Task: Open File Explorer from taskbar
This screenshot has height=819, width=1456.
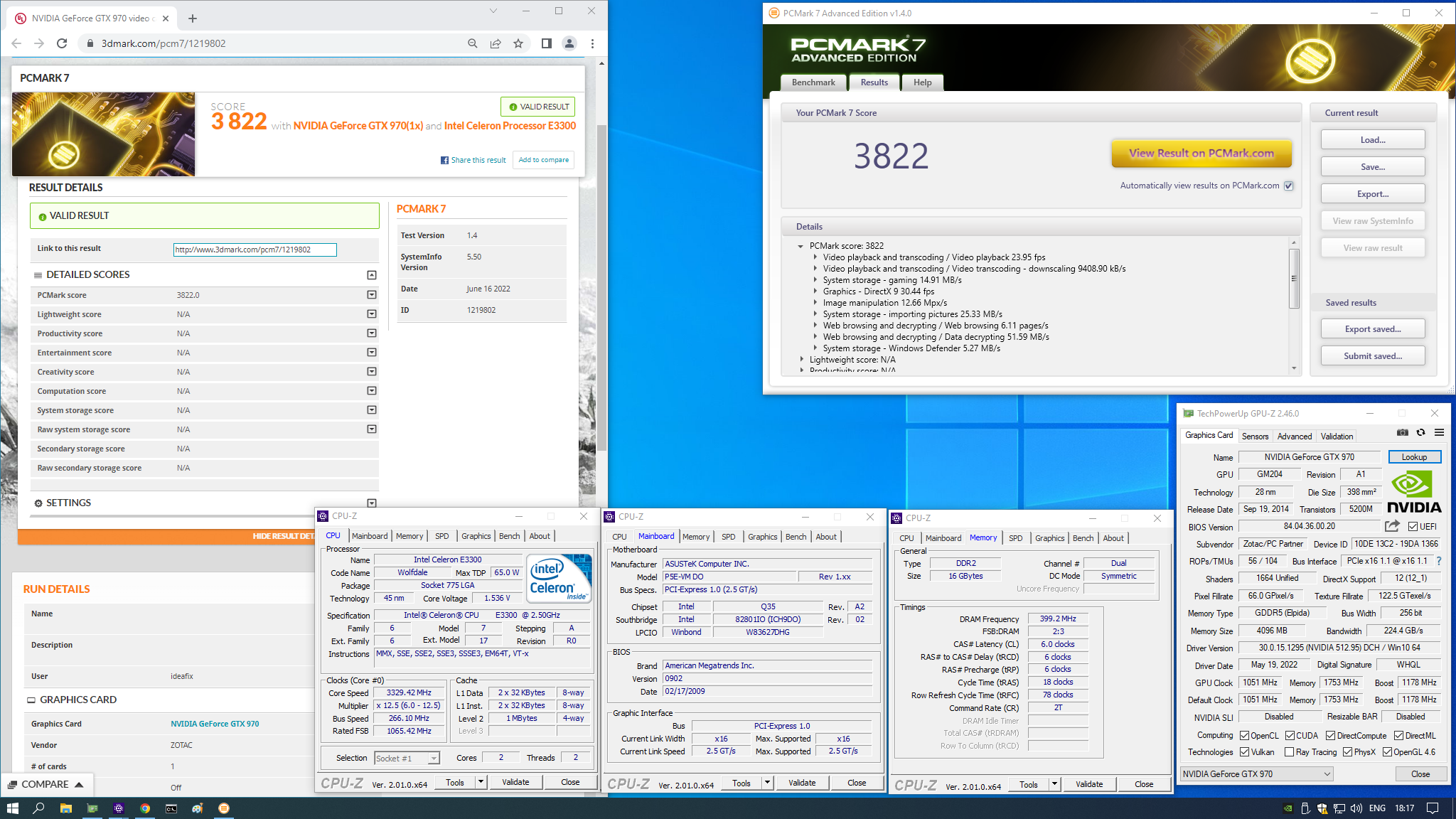Action: pos(65,808)
